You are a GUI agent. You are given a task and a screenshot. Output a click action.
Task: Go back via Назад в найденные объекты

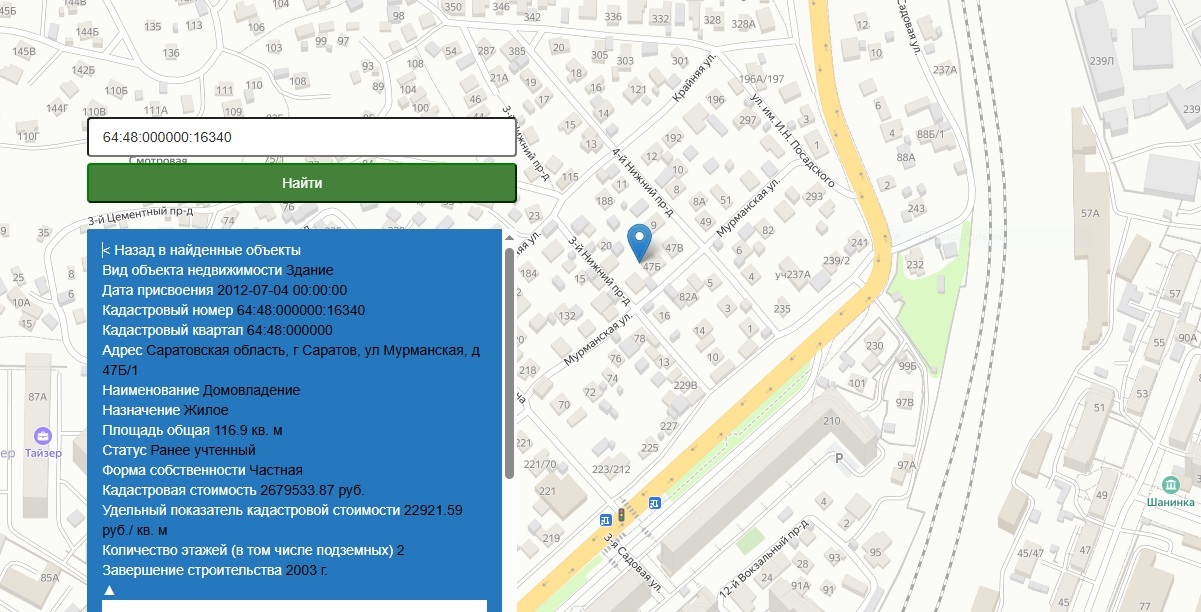[x=201, y=250]
